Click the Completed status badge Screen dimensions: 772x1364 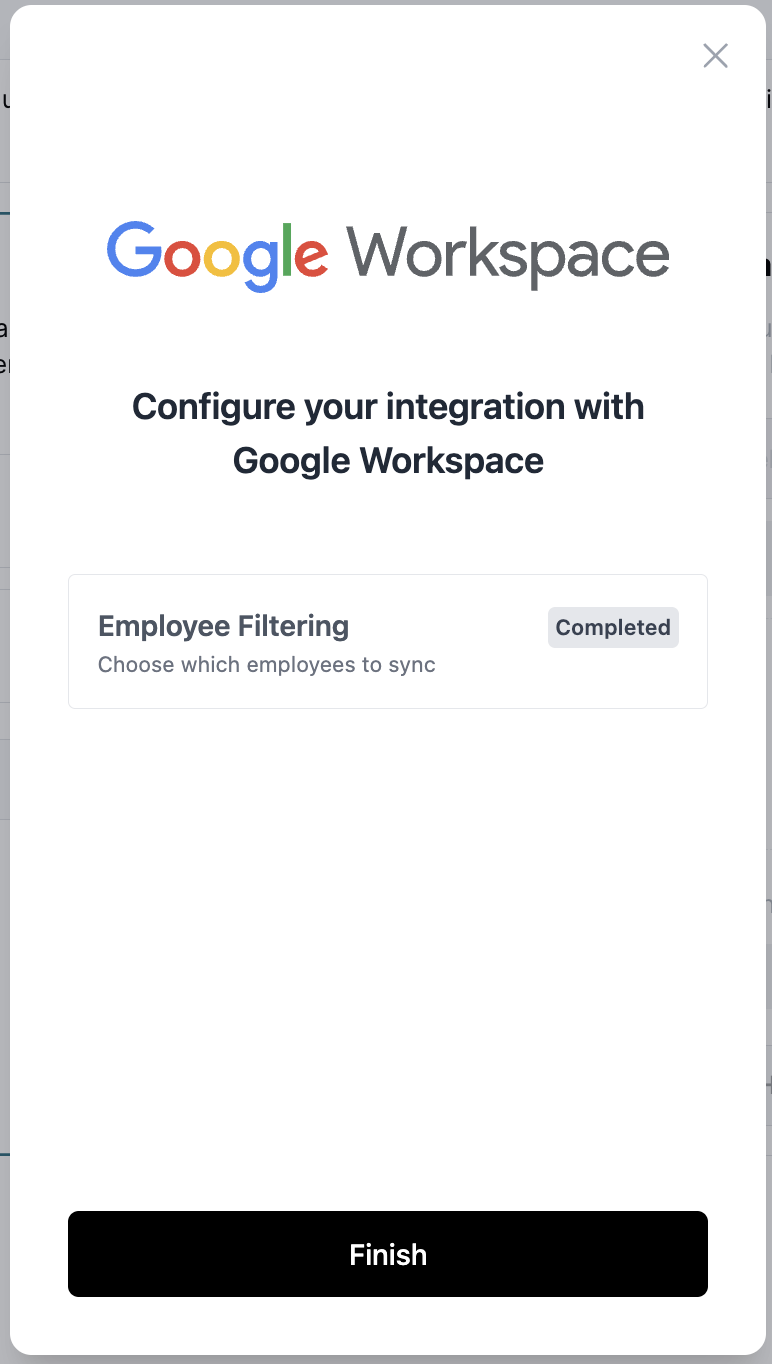coord(613,627)
